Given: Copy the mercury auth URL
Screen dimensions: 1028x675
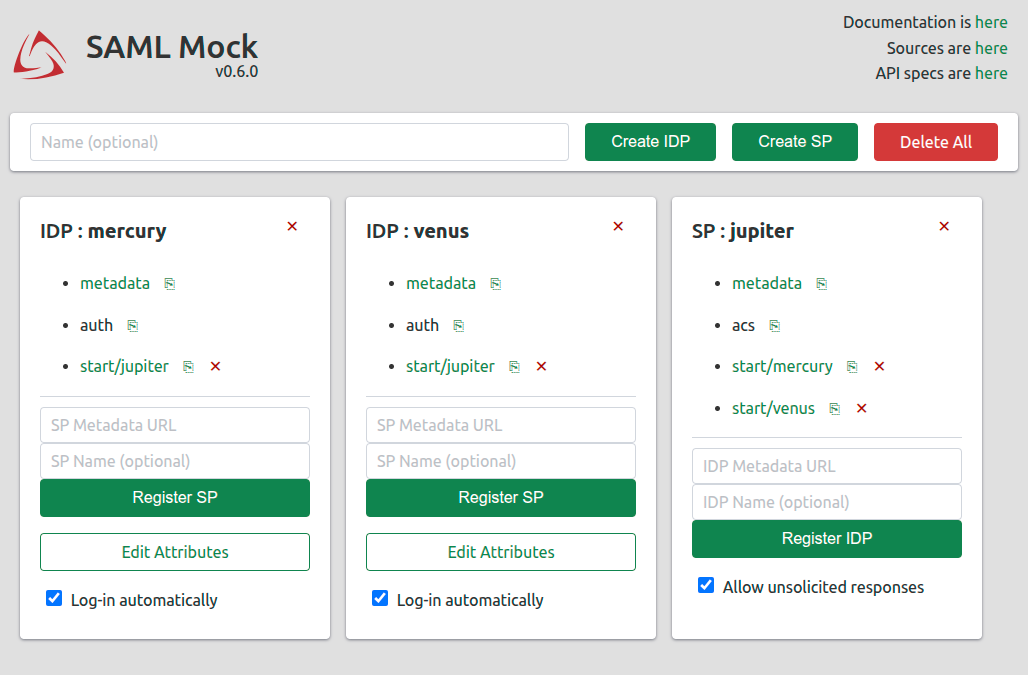Looking at the screenshot, I should [132, 326].
